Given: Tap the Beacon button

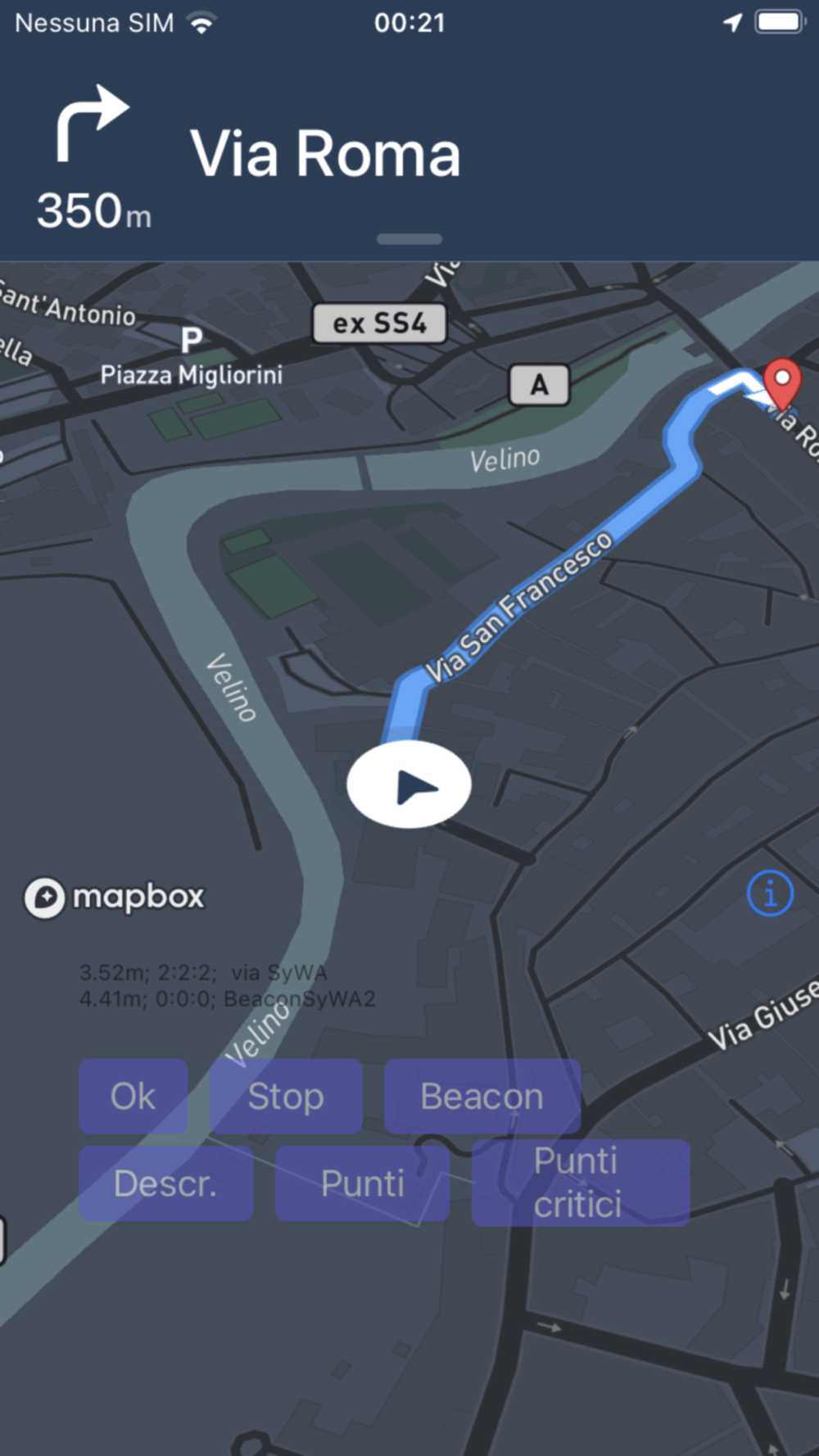Looking at the screenshot, I should click(x=482, y=1097).
